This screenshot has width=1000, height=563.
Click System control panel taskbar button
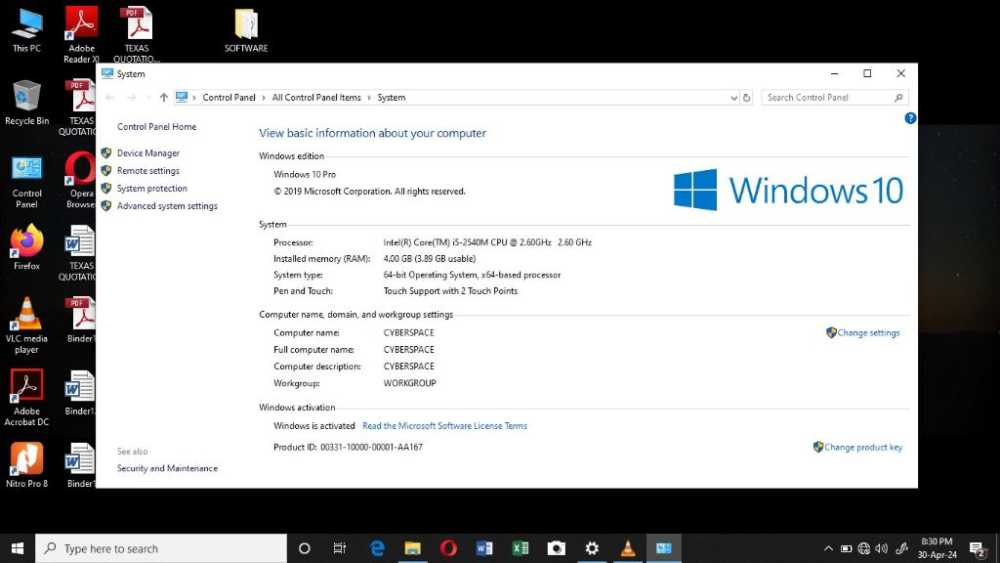click(x=664, y=548)
